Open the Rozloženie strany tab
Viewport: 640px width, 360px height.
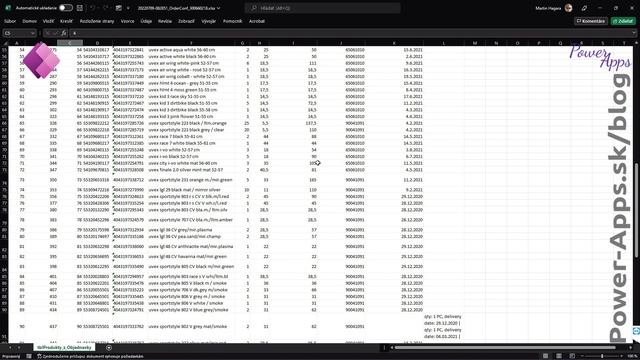coord(97,21)
